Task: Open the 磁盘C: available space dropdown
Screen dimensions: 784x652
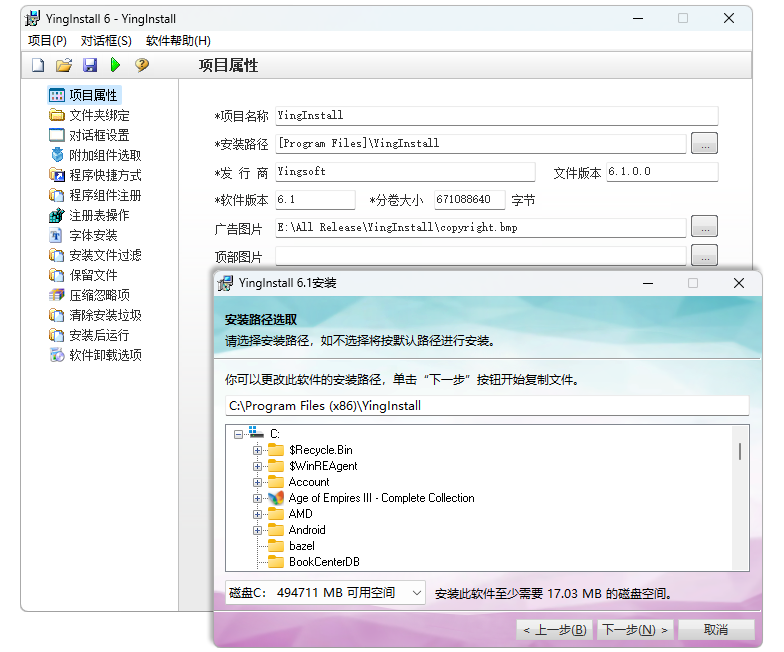Action: coord(325,593)
